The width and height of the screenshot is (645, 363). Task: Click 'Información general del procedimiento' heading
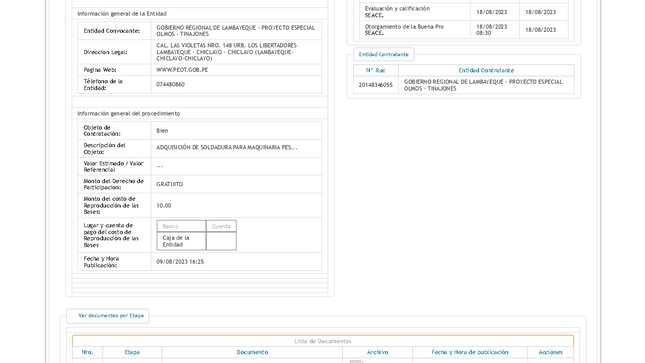[129, 114]
